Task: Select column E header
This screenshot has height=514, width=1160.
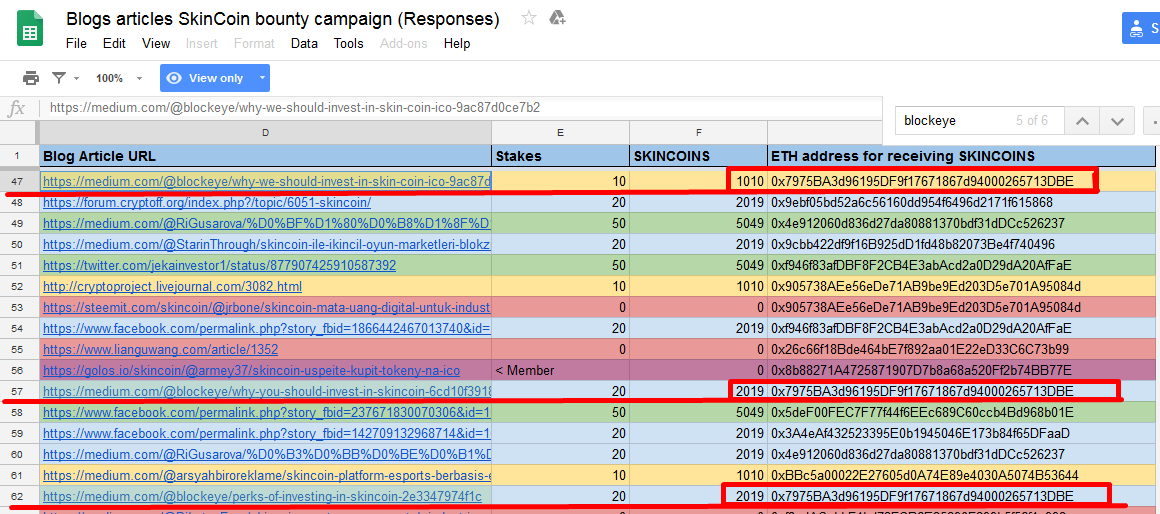Action: [x=560, y=132]
